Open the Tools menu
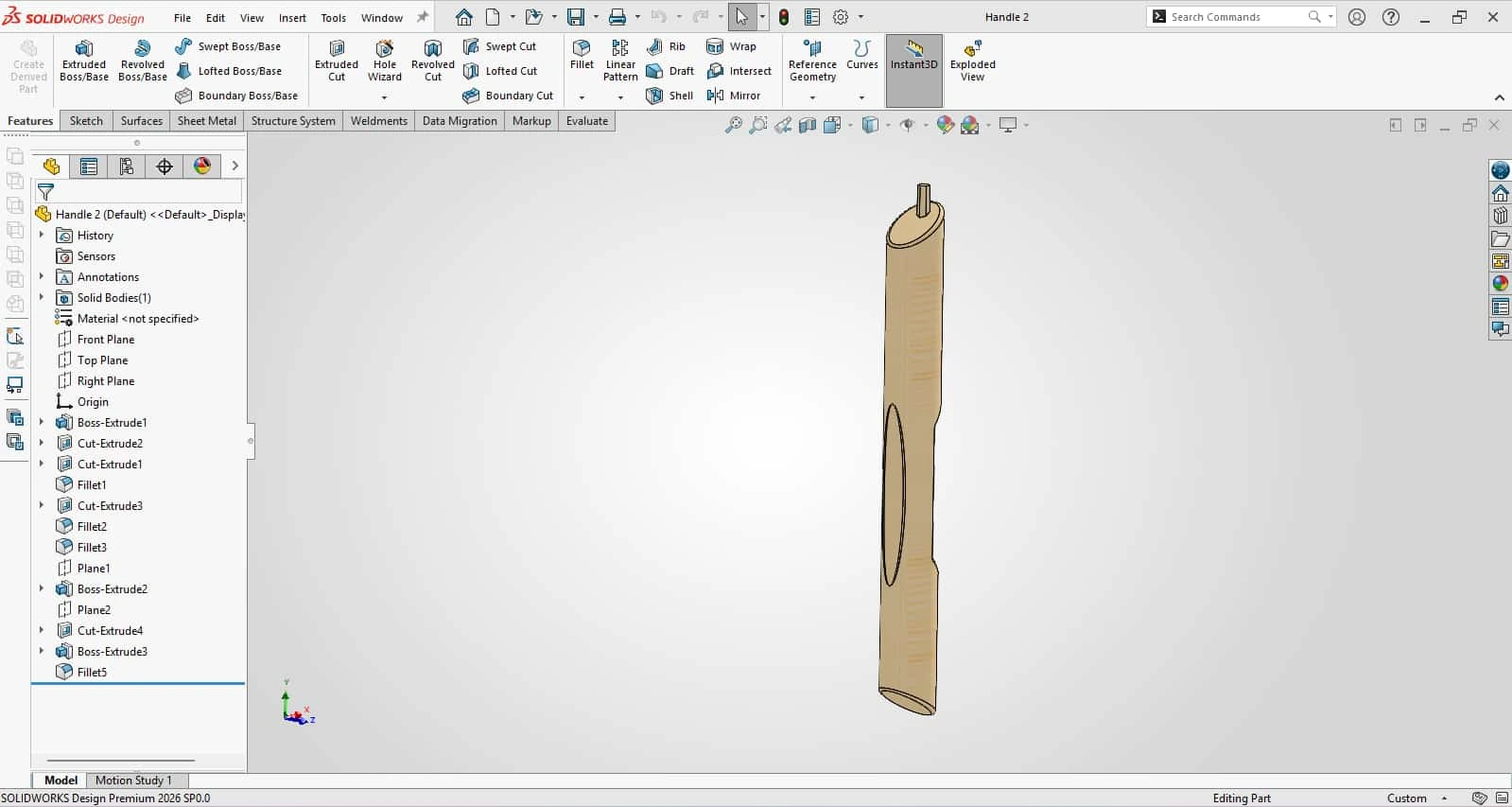 coord(334,17)
